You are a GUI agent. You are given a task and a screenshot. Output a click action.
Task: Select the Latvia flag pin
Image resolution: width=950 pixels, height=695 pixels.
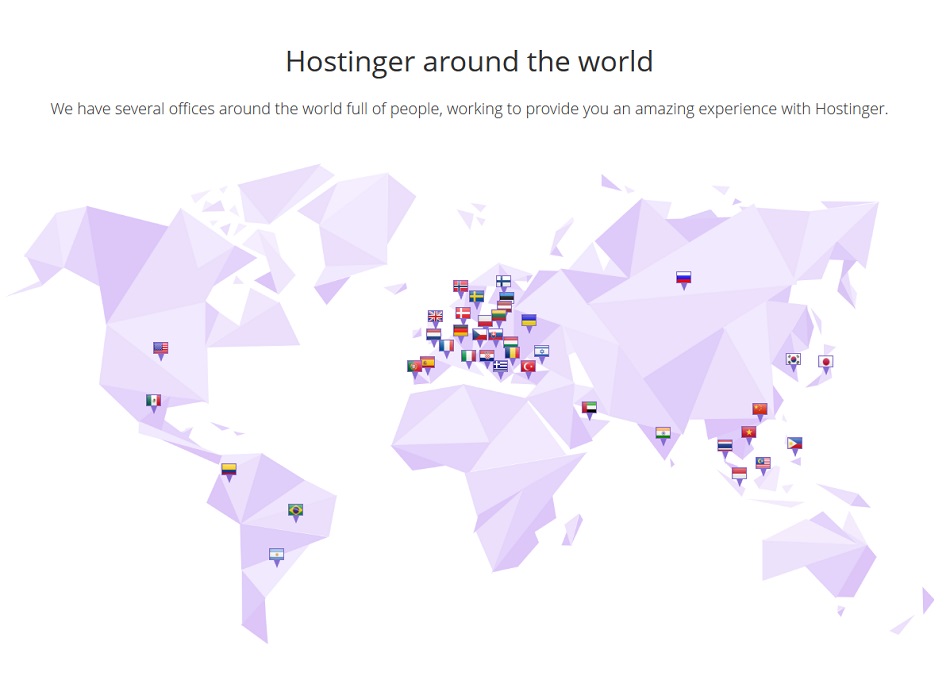[x=505, y=306]
